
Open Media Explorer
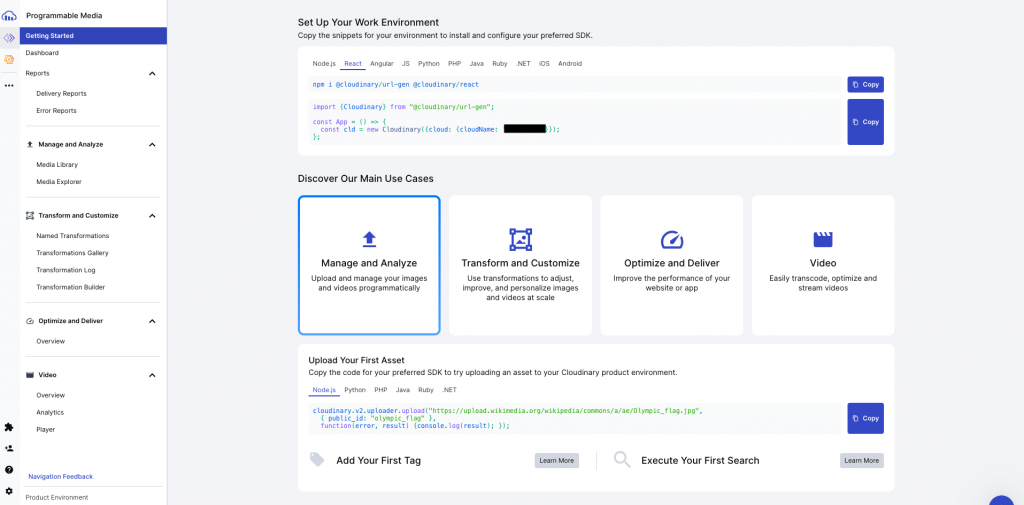click(59, 182)
